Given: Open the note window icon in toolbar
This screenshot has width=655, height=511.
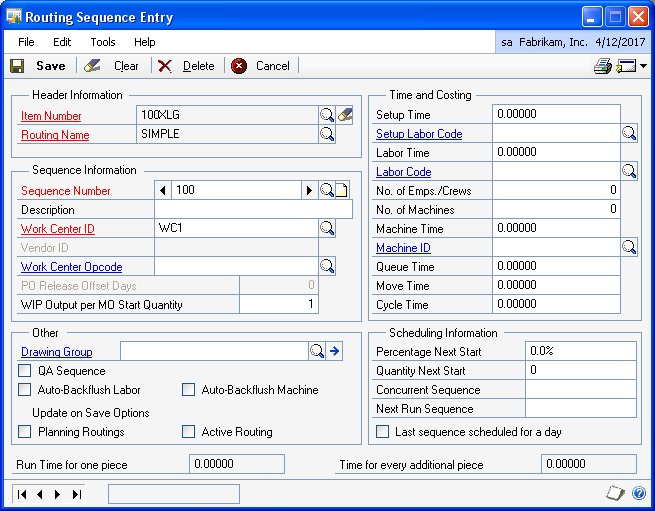Looking at the screenshot, I should tap(626, 66).
